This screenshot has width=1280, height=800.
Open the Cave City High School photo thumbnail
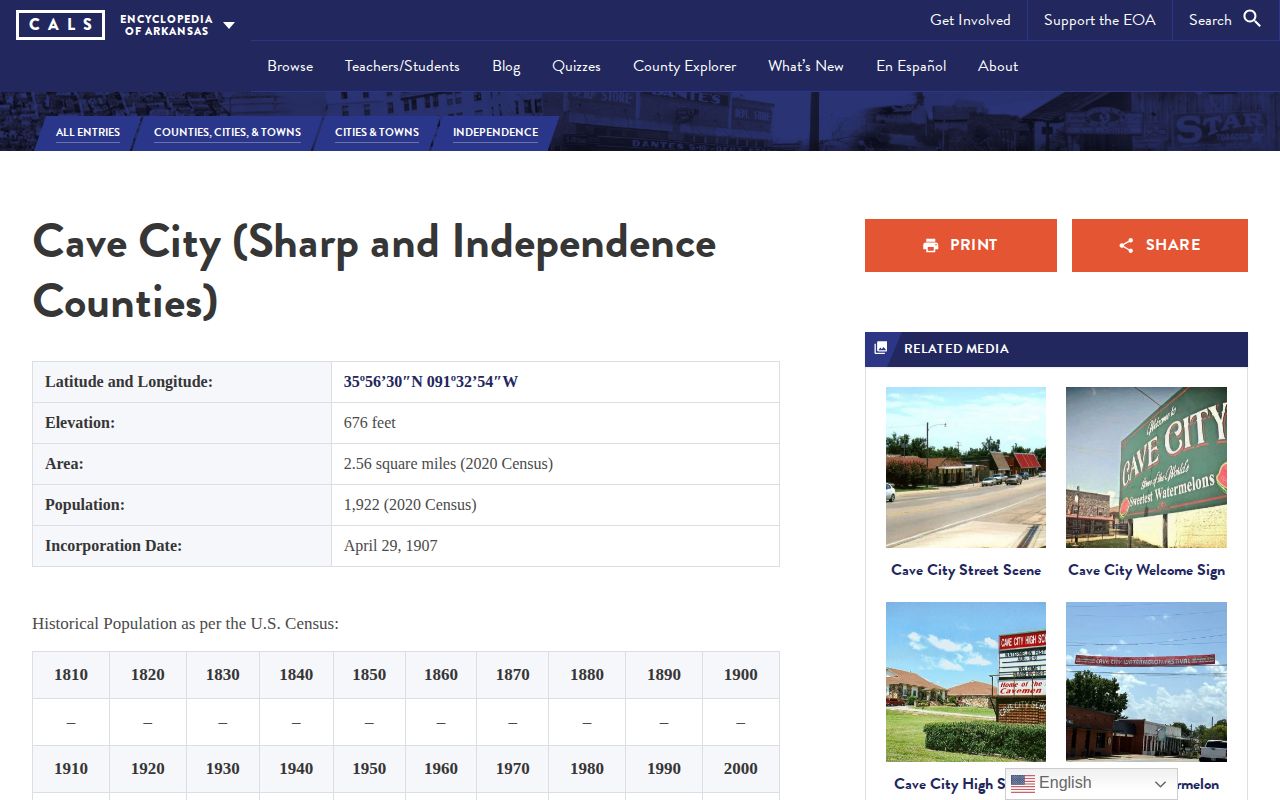point(966,682)
